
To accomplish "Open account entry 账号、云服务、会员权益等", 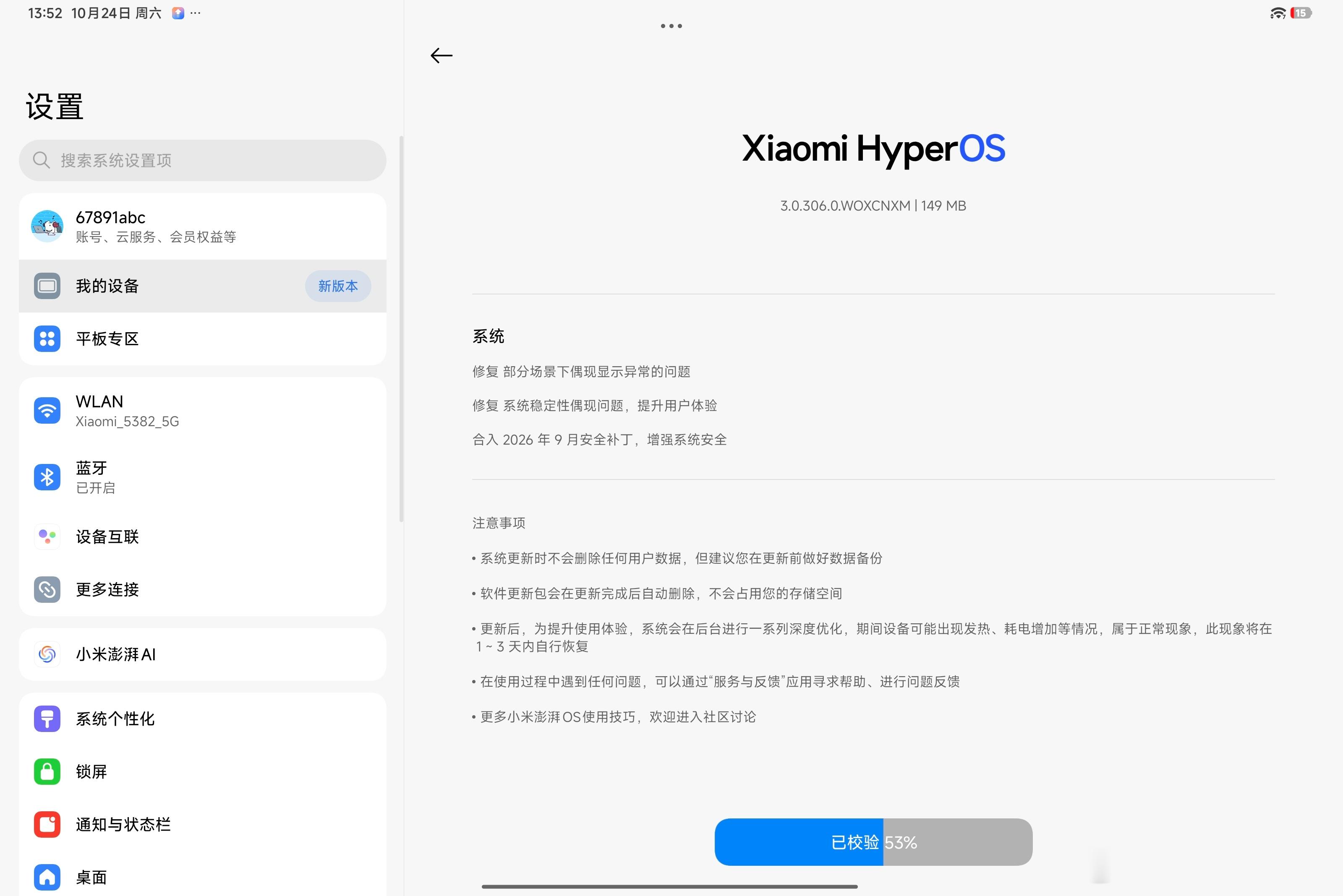I will click(202, 226).
